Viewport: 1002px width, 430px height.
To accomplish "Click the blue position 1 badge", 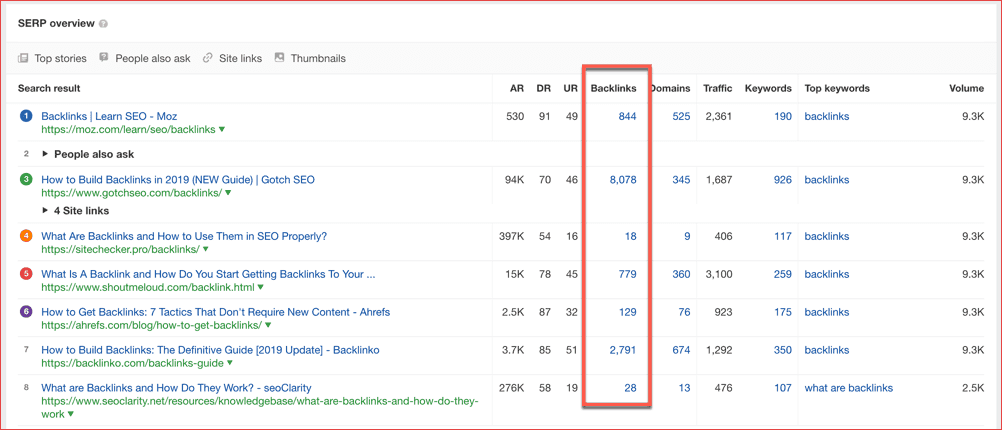I will 27,117.
